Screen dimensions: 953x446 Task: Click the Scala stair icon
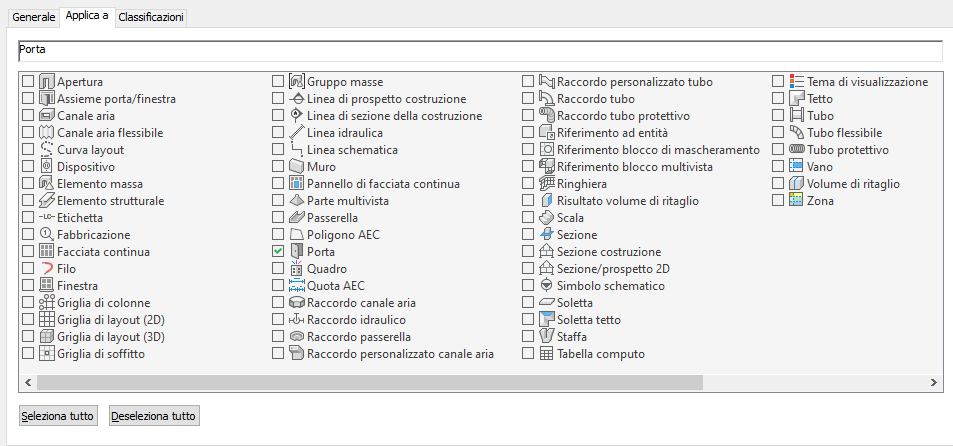click(546, 218)
